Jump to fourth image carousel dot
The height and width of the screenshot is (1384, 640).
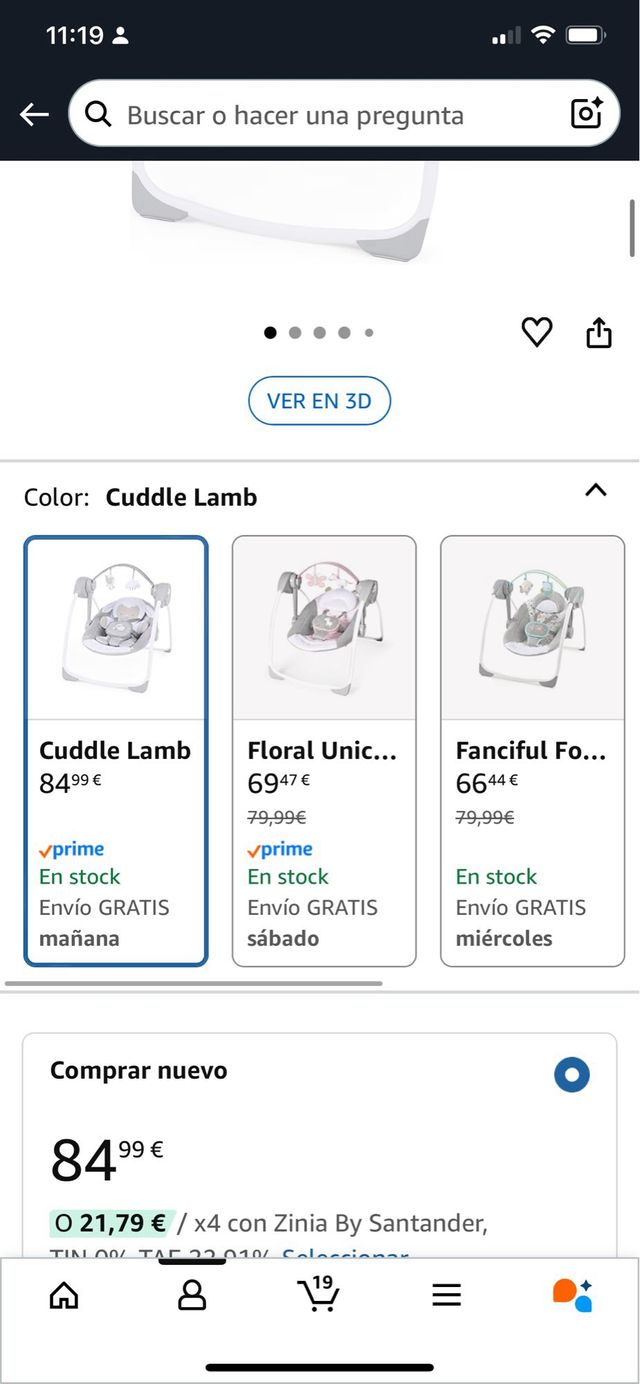tap(344, 333)
